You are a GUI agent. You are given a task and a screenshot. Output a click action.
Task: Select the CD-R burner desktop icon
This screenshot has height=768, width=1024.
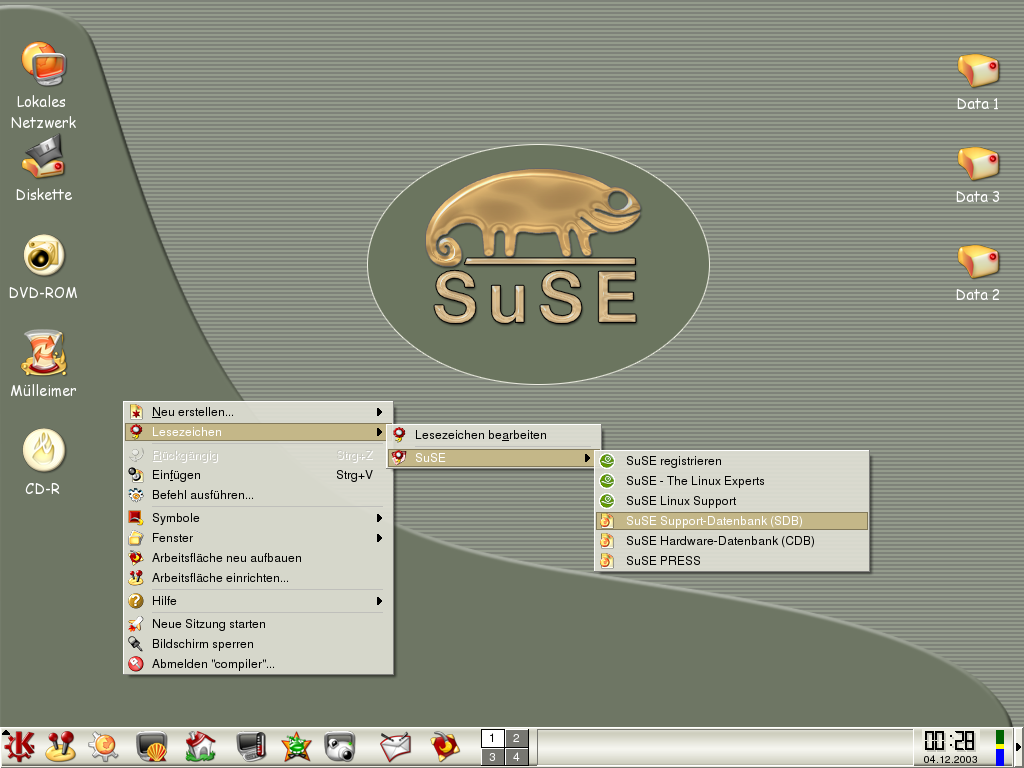(44, 451)
